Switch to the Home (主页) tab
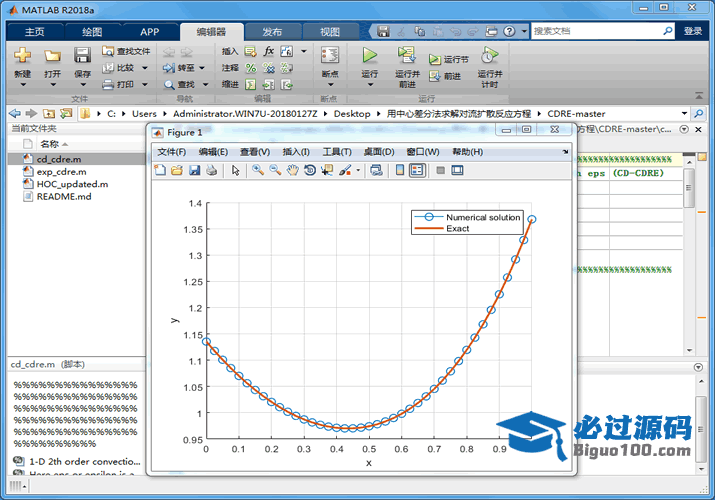 click(x=35, y=32)
